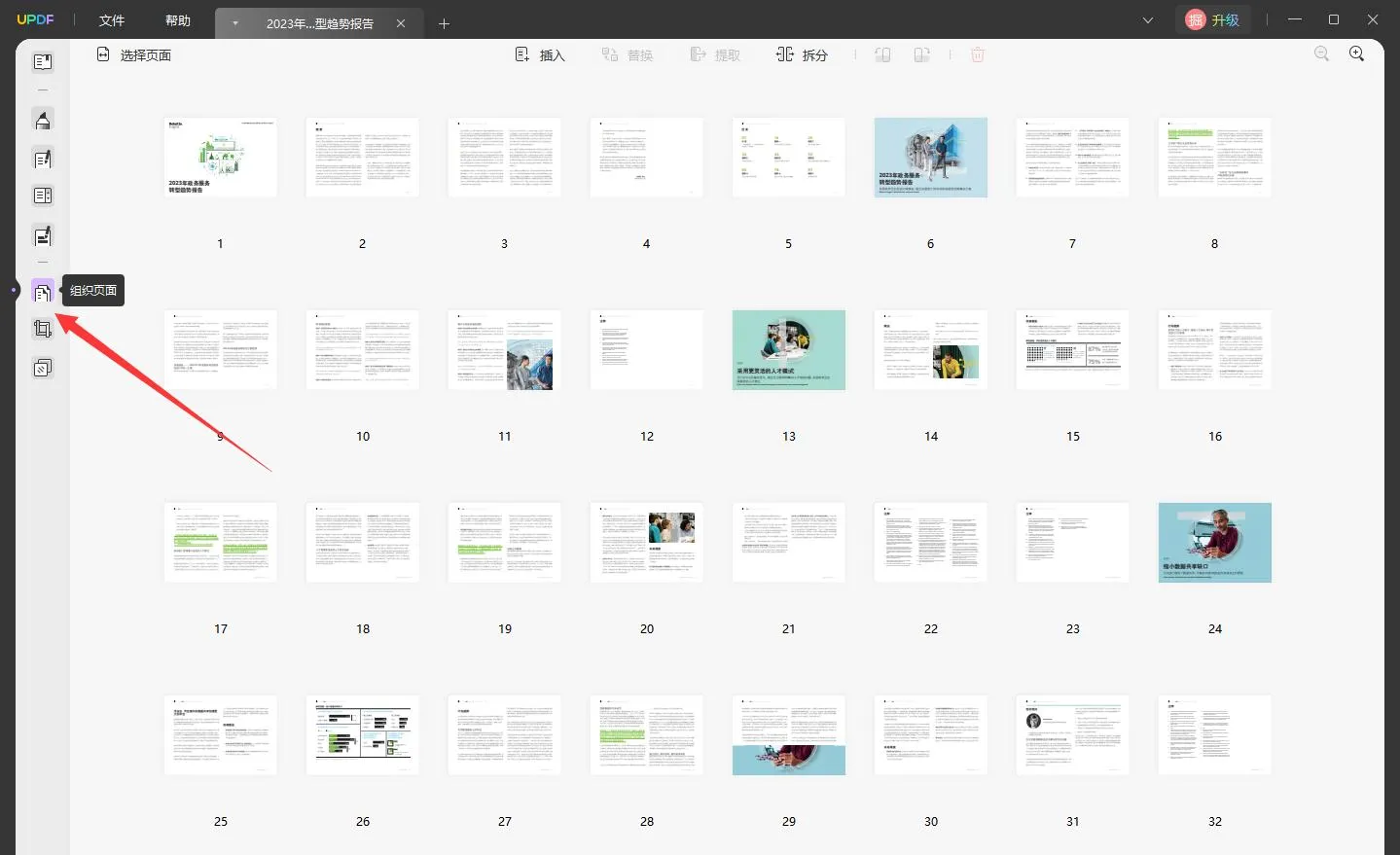Open the Page Tools watermark icon
Image resolution: width=1400 pixels, height=855 pixels.
pos(43,368)
